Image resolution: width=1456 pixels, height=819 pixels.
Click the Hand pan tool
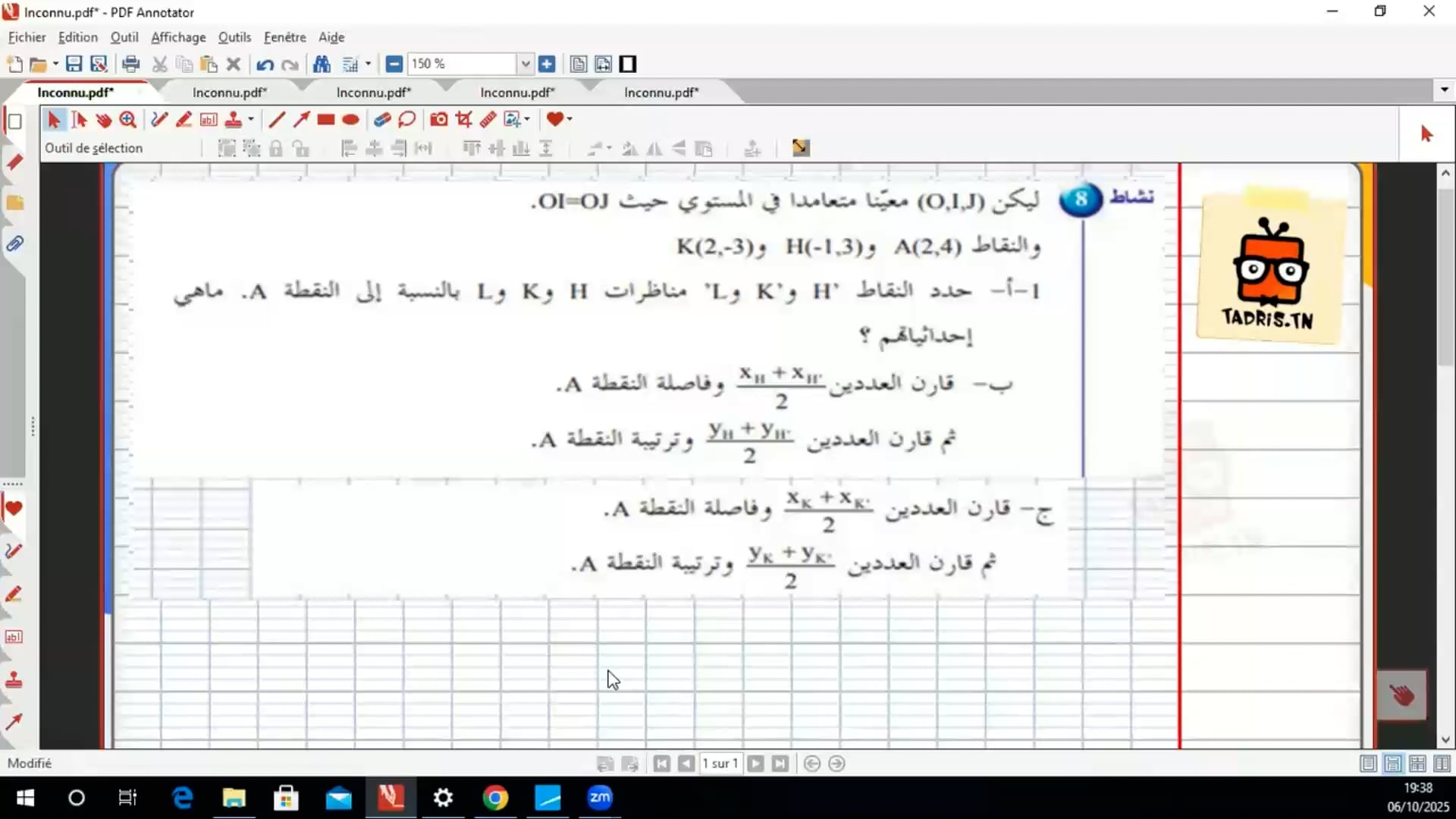(104, 119)
